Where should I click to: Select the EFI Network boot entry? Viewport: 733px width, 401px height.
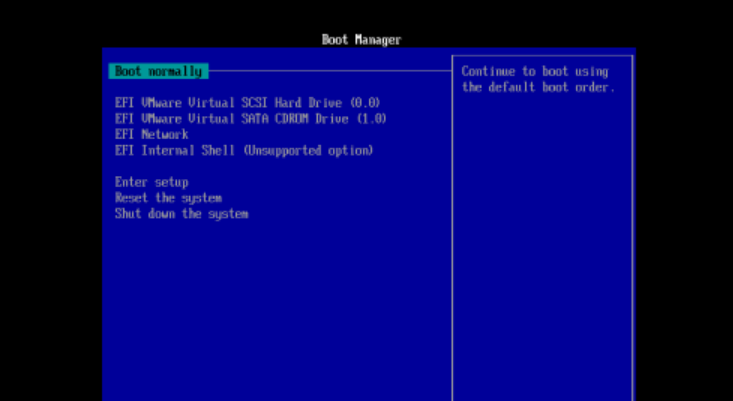tap(151, 135)
